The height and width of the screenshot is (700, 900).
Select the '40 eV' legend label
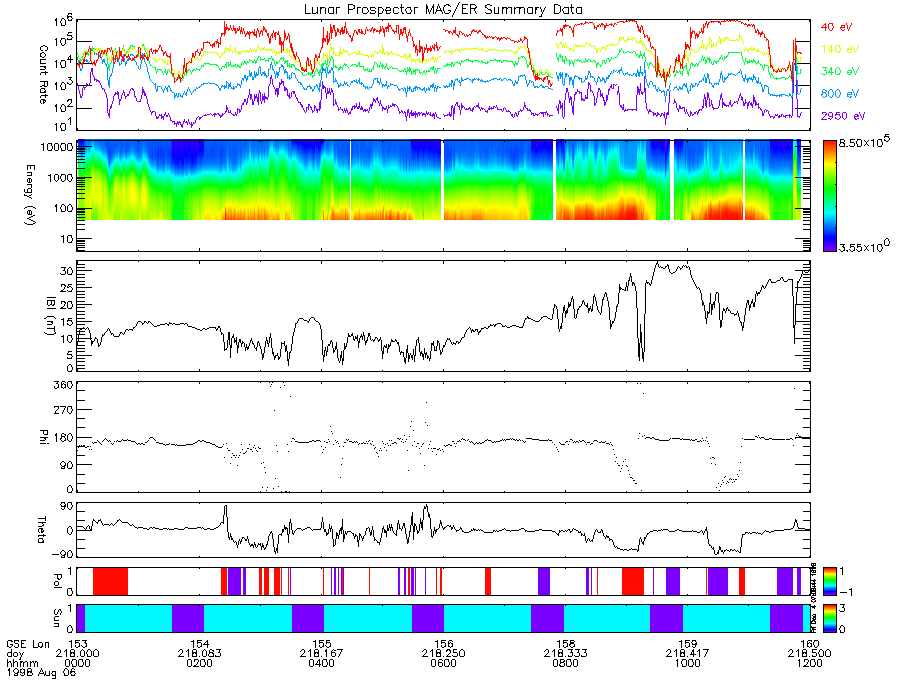(x=836, y=27)
